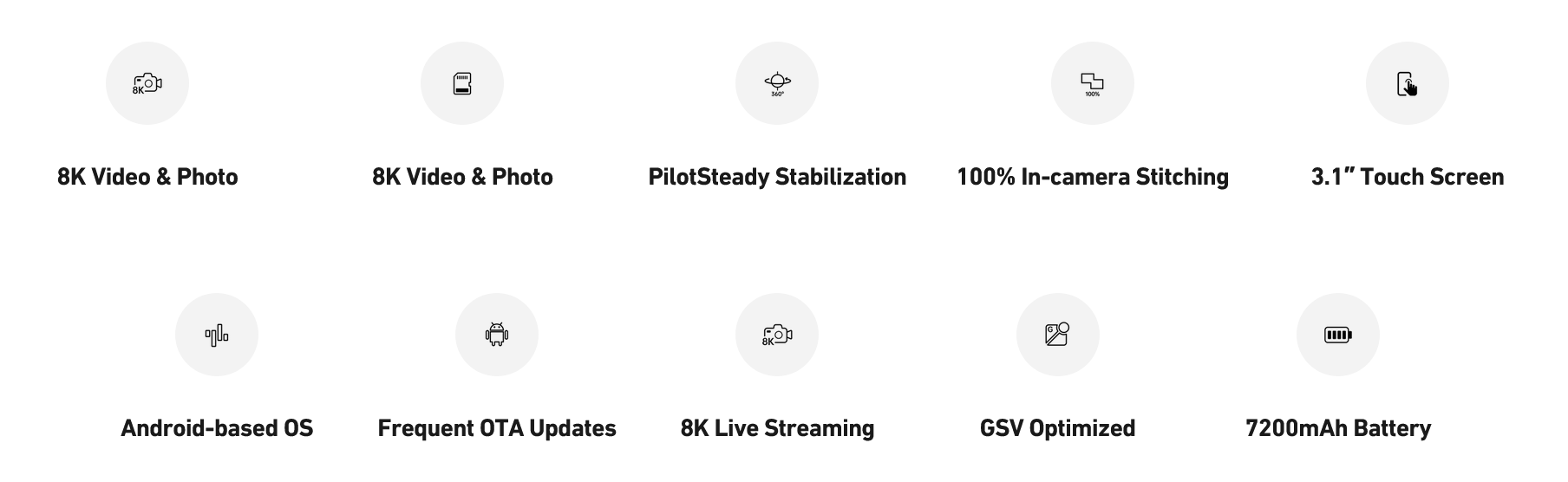Click the 8K Video & Photo label under the SD card icon
Screen dimensions: 1568x482
pyautogui.click(x=462, y=177)
